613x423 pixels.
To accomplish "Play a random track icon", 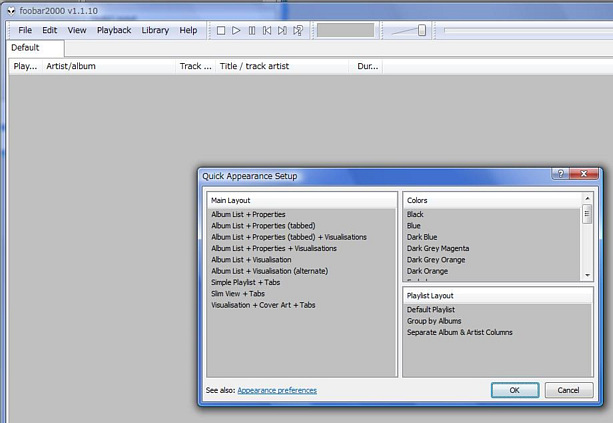I will (x=298, y=30).
